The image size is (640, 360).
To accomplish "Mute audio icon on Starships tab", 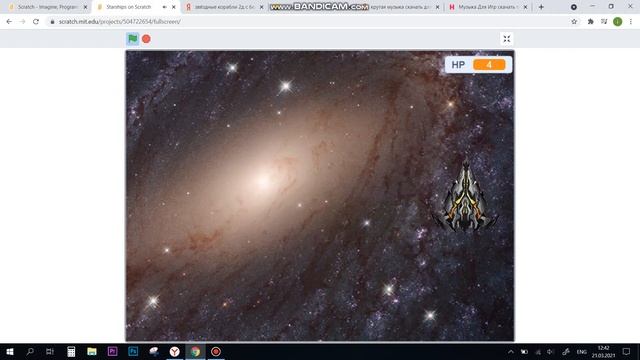I will pyautogui.click(x=164, y=7).
